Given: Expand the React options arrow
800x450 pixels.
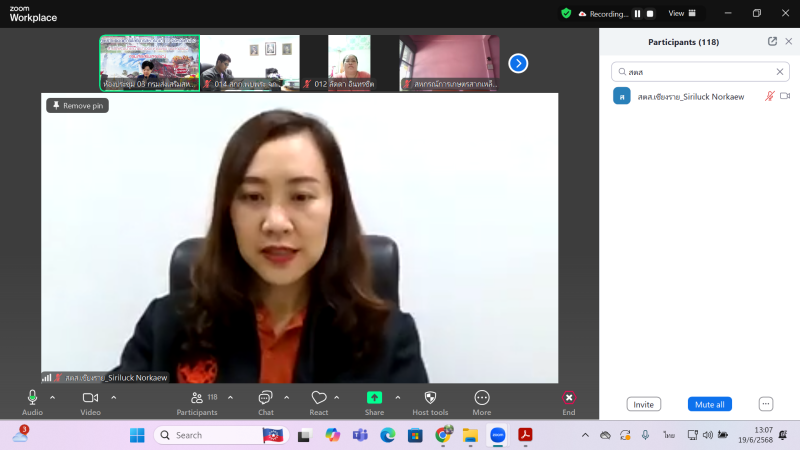Looking at the screenshot, I should click(337, 397).
